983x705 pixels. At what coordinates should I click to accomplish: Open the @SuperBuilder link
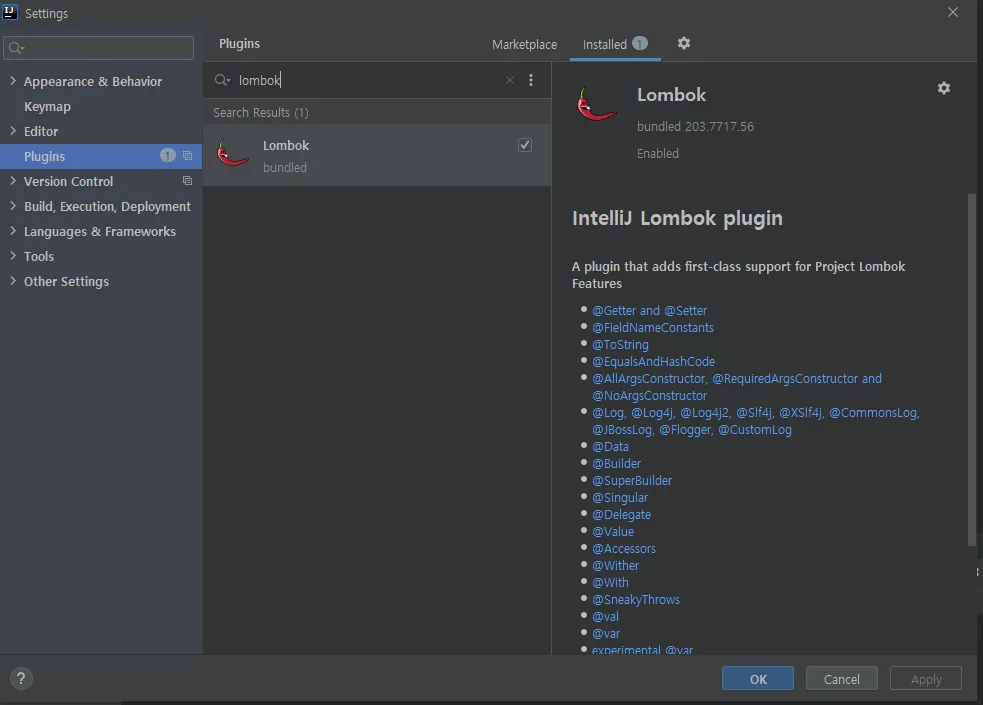click(x=632, y=480)
